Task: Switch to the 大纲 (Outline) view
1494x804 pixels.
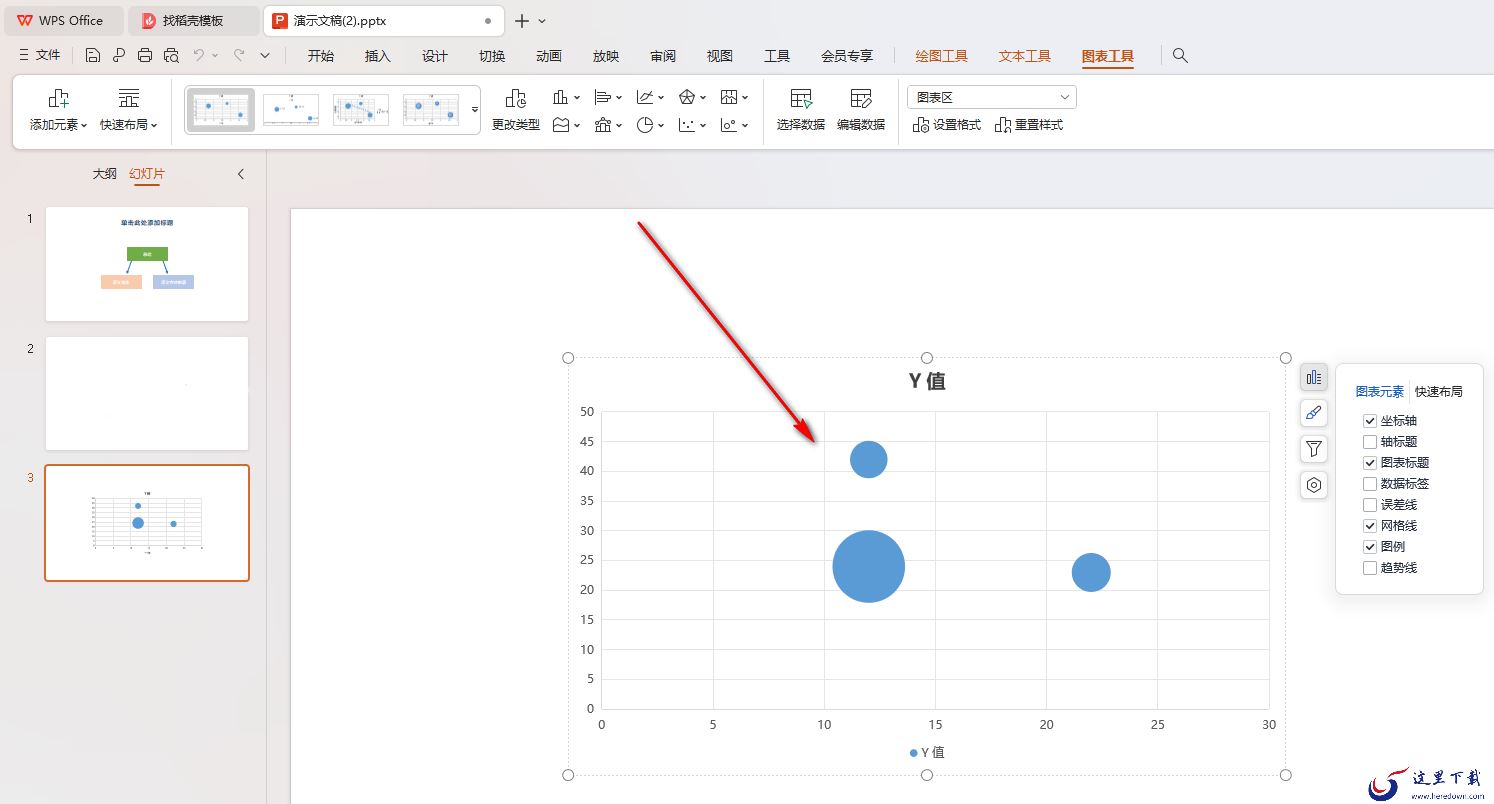Action: pos(105,174)
